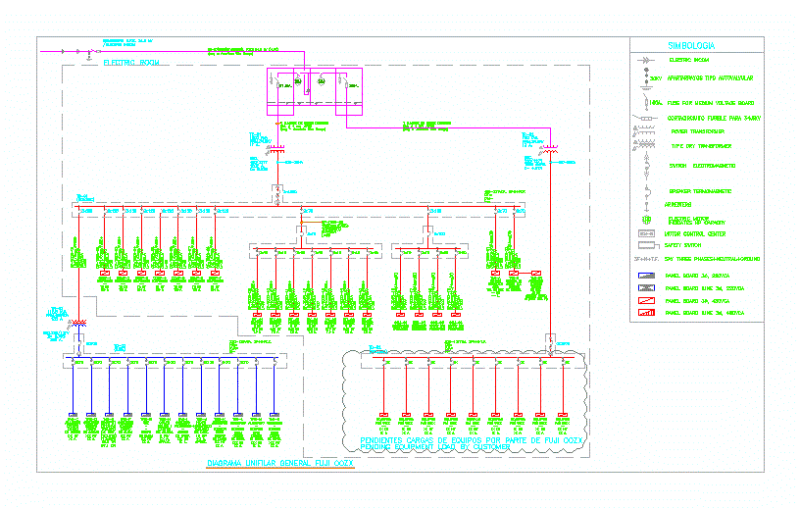Select the ground symbol on incoming magenta line

coord(89,57)
